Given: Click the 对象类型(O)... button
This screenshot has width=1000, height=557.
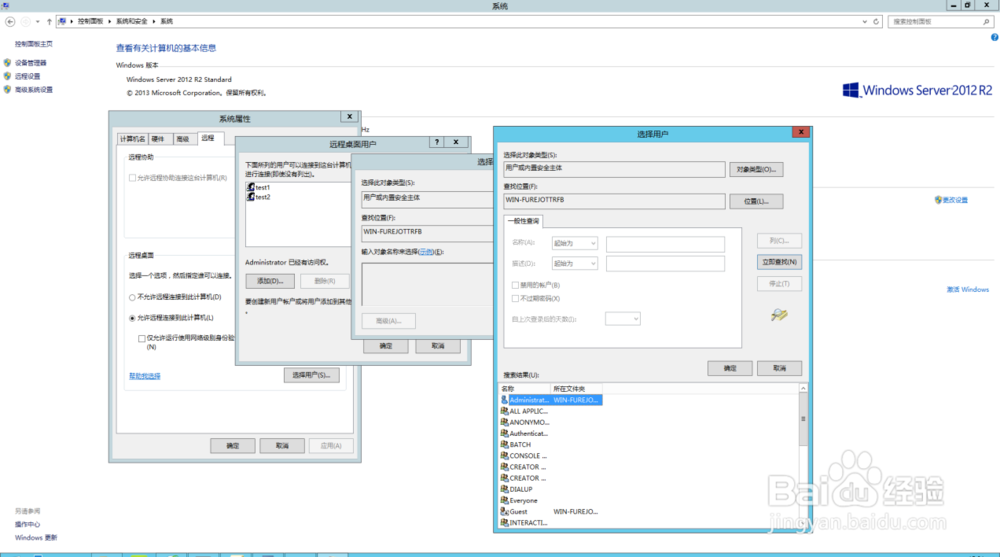Looking at the screenshot, I should [x=756, y=170].
